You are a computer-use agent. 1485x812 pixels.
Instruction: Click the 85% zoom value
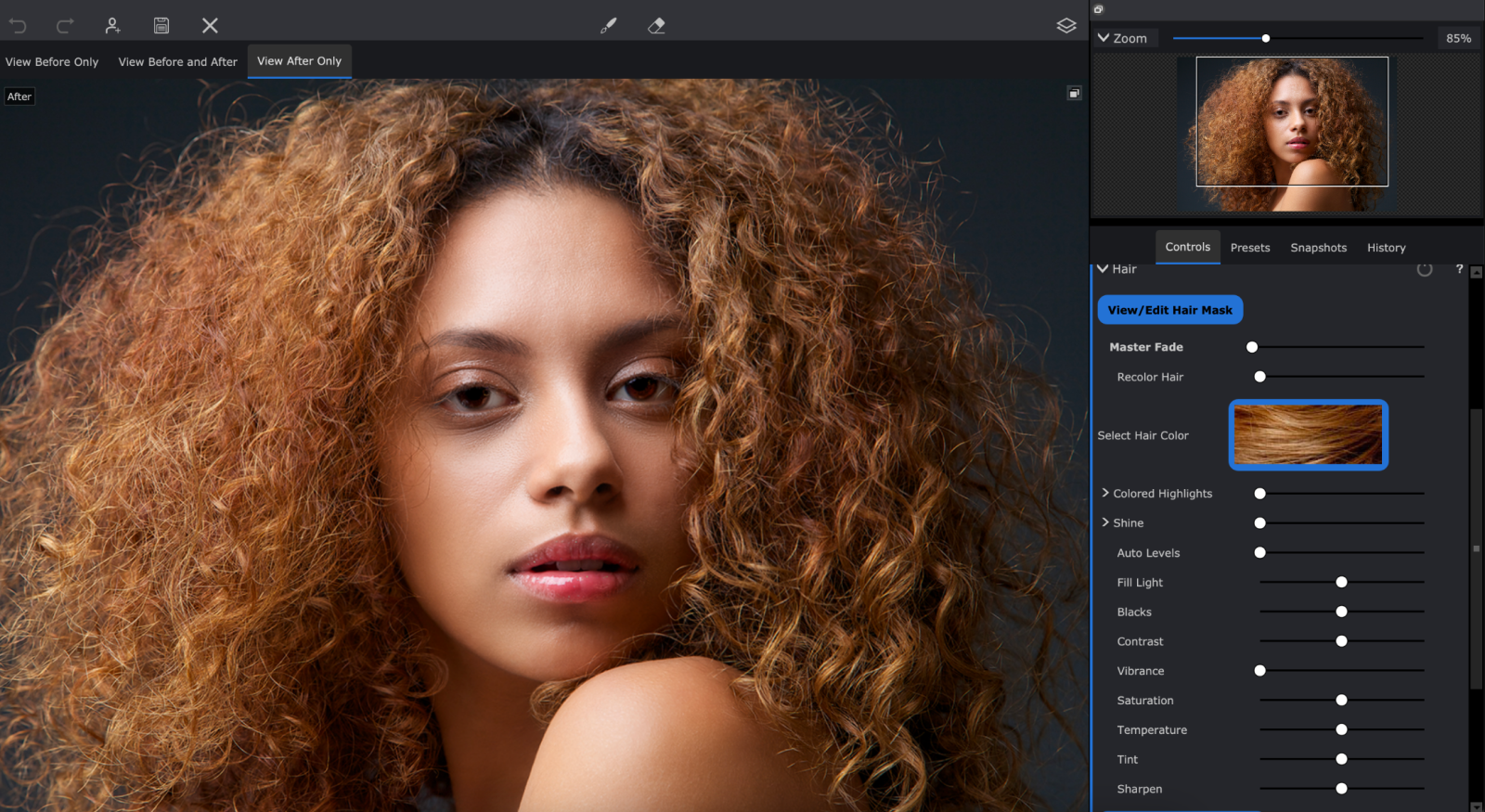(1458, 38)
